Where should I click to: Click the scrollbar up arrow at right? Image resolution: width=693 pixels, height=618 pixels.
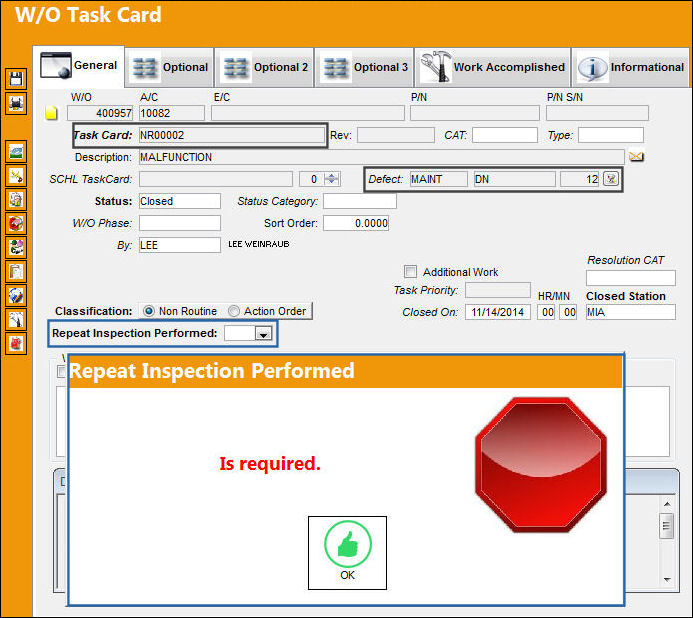[667, 504]
